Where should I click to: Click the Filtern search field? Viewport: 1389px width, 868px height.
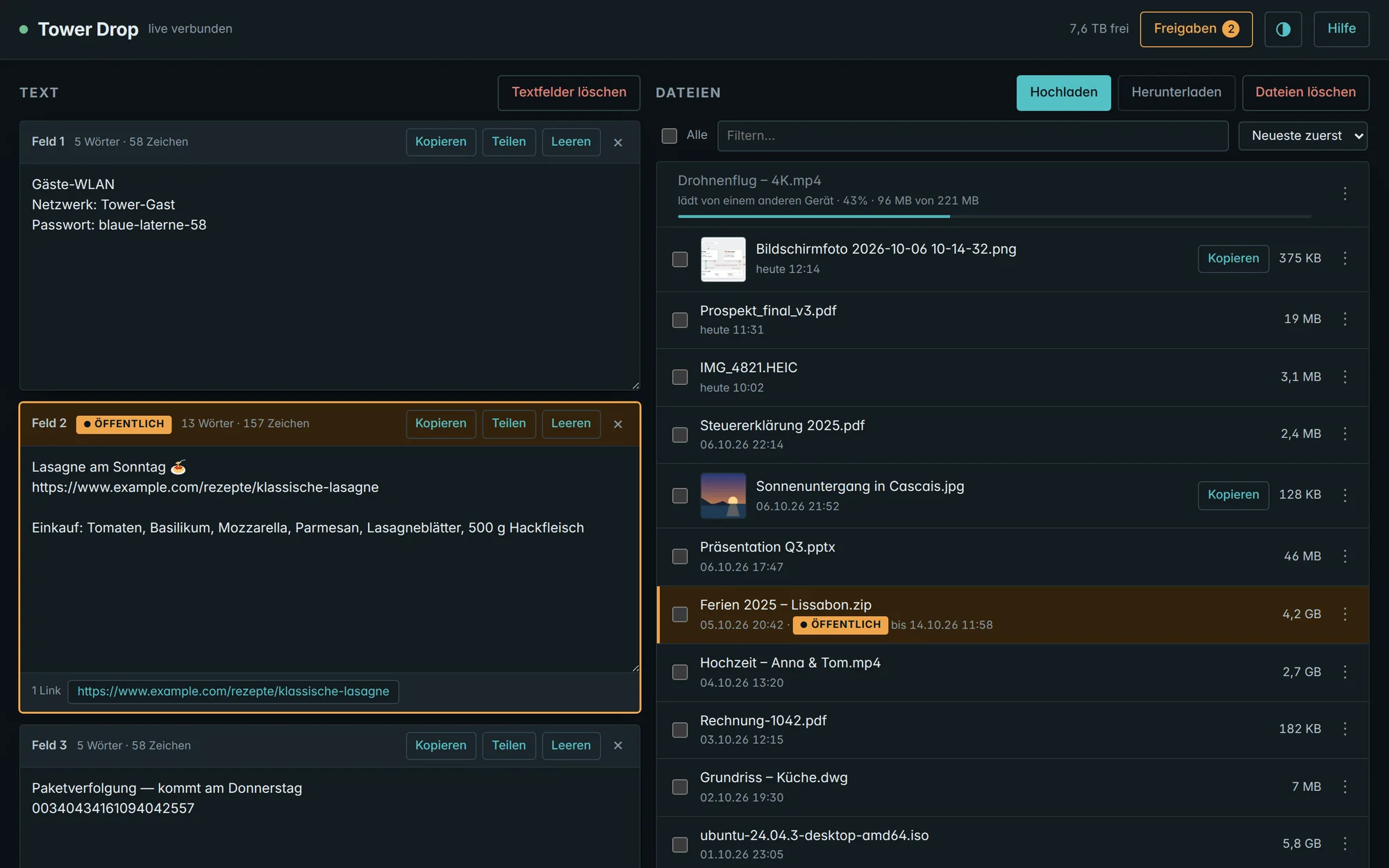click(973, 136)
